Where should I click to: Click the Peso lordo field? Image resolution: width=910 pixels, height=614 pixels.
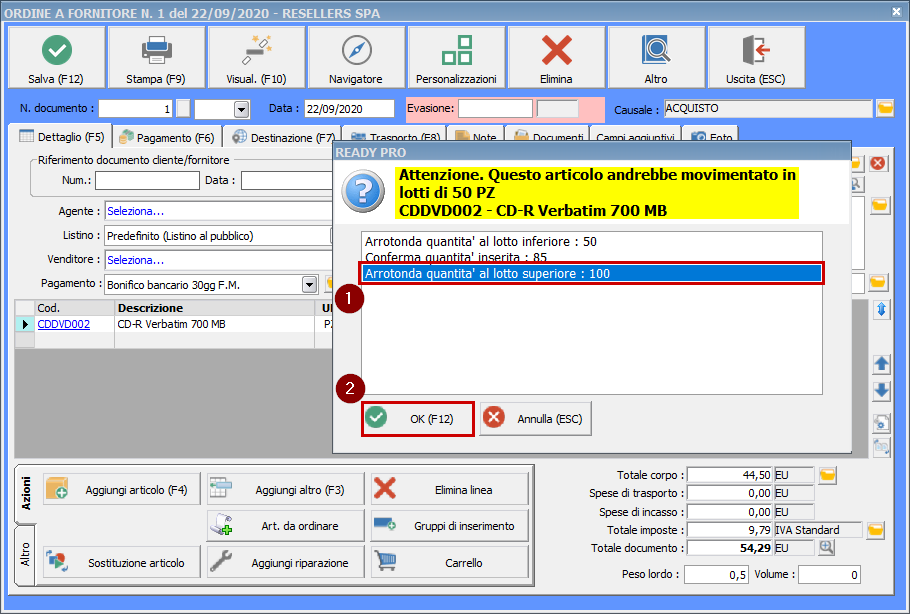[x=716, y=575]
